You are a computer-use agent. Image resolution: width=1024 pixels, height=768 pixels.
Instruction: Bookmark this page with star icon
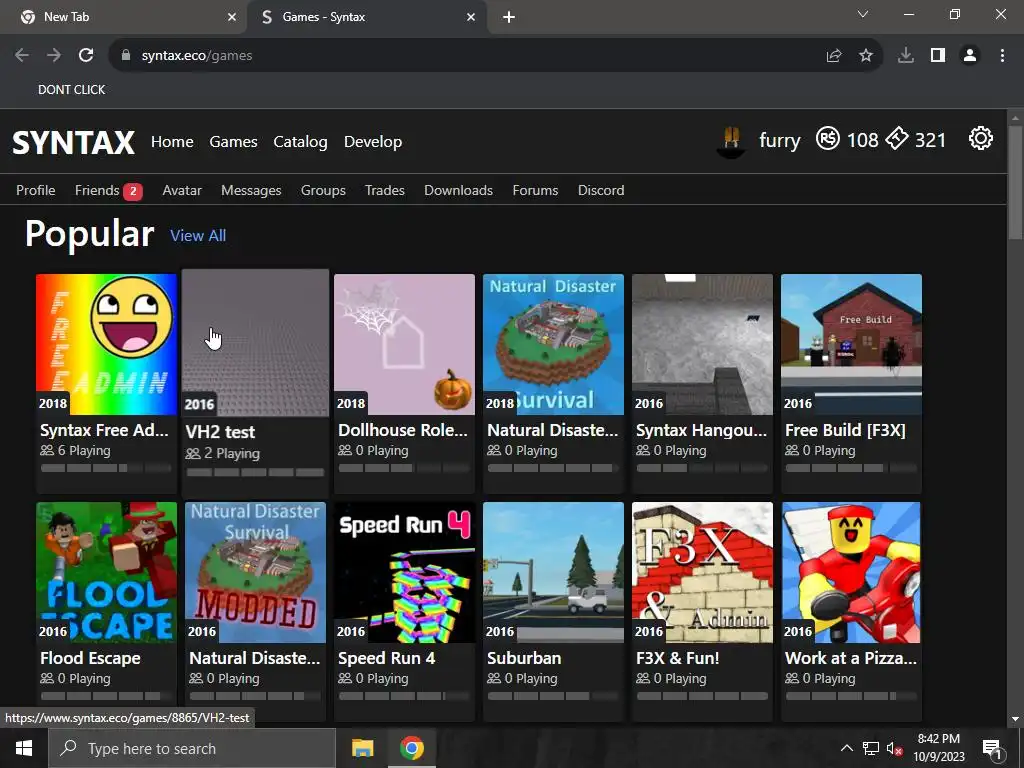click(x=866, y=56)
